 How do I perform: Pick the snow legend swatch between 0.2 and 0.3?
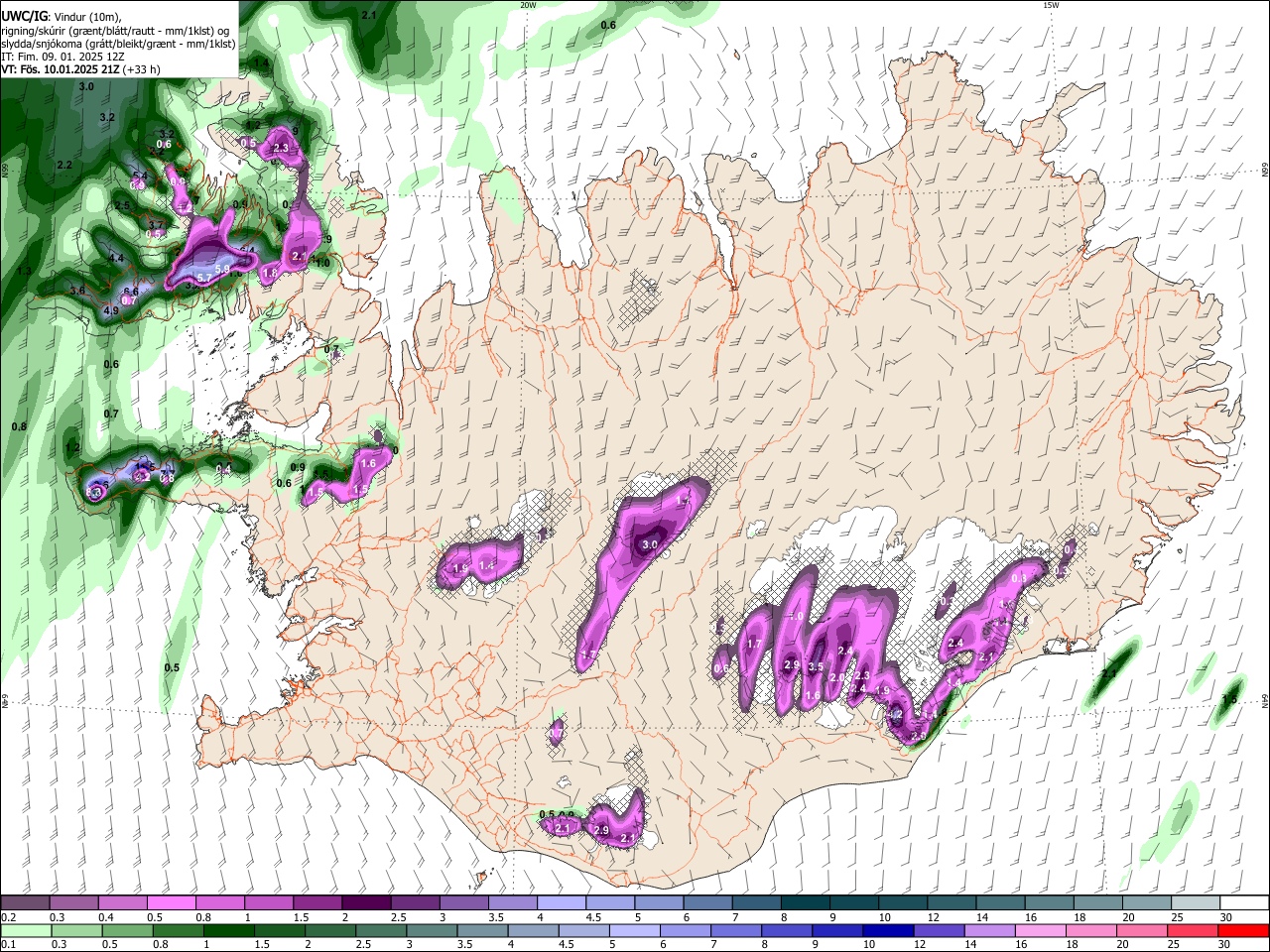click(25, 902)
